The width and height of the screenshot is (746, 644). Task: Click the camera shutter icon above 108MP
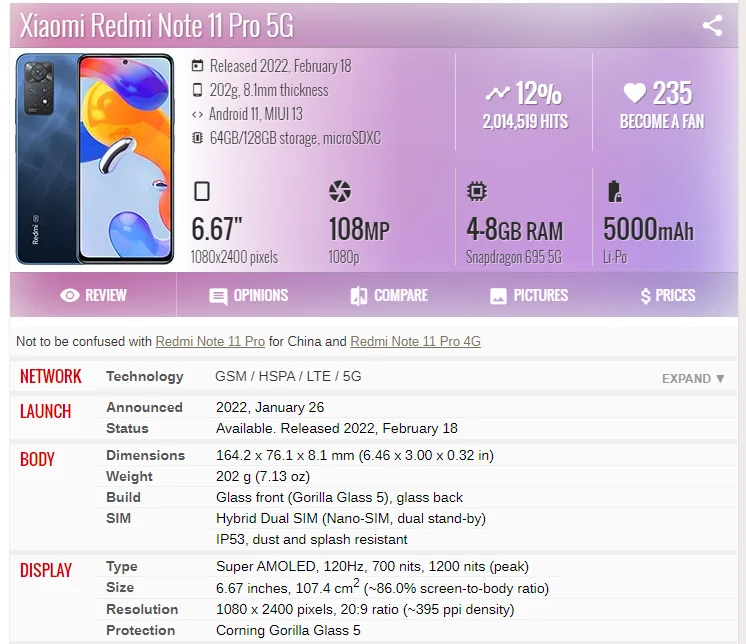[x=340, y=191]
